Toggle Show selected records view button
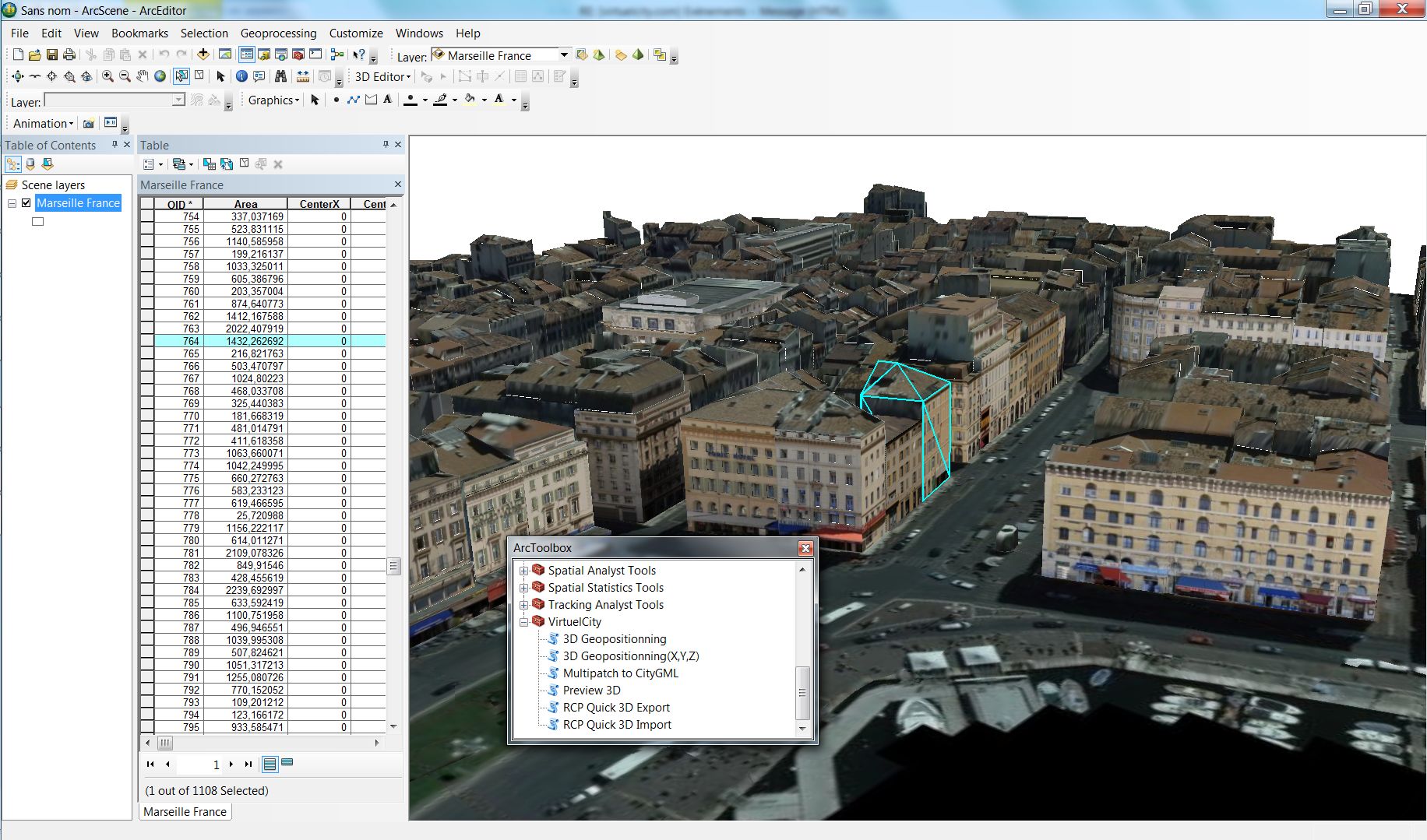 tap(287, 764)
